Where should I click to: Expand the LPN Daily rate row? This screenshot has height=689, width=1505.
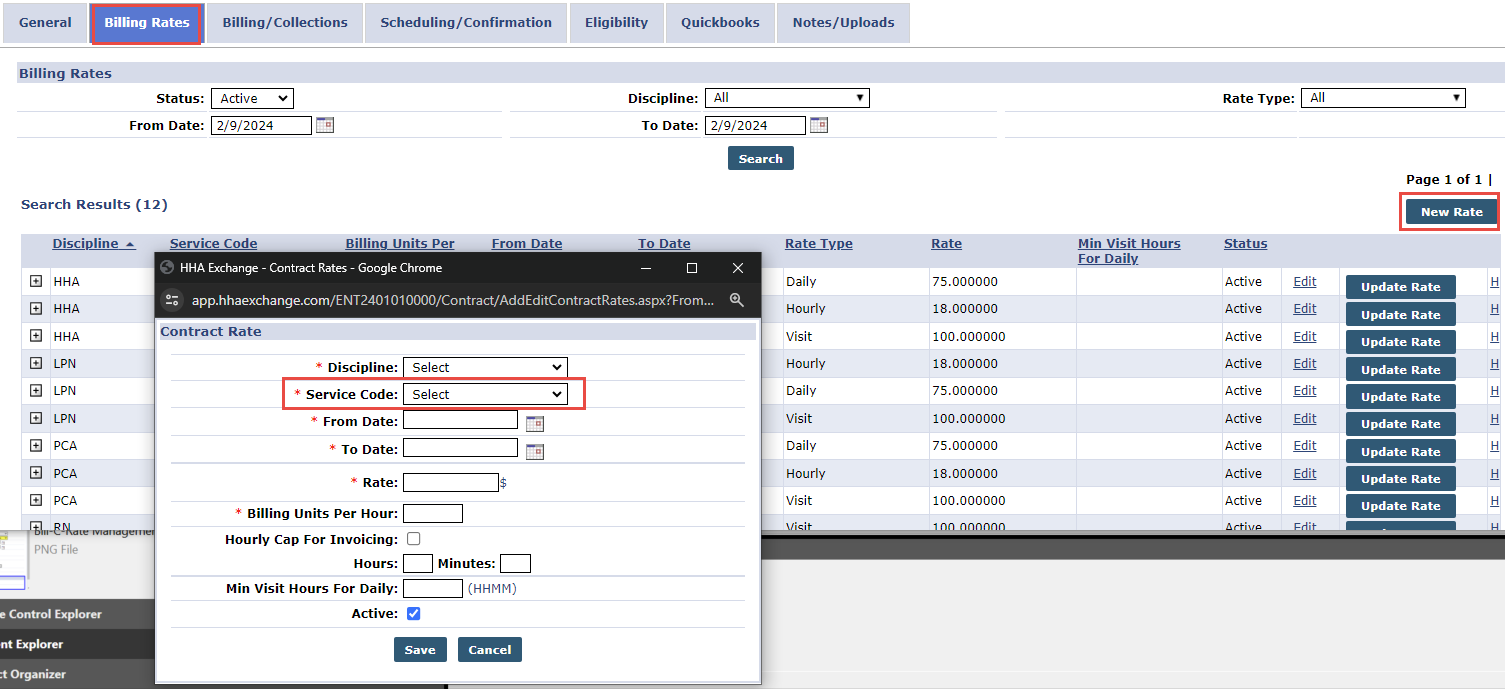point(36,390)
